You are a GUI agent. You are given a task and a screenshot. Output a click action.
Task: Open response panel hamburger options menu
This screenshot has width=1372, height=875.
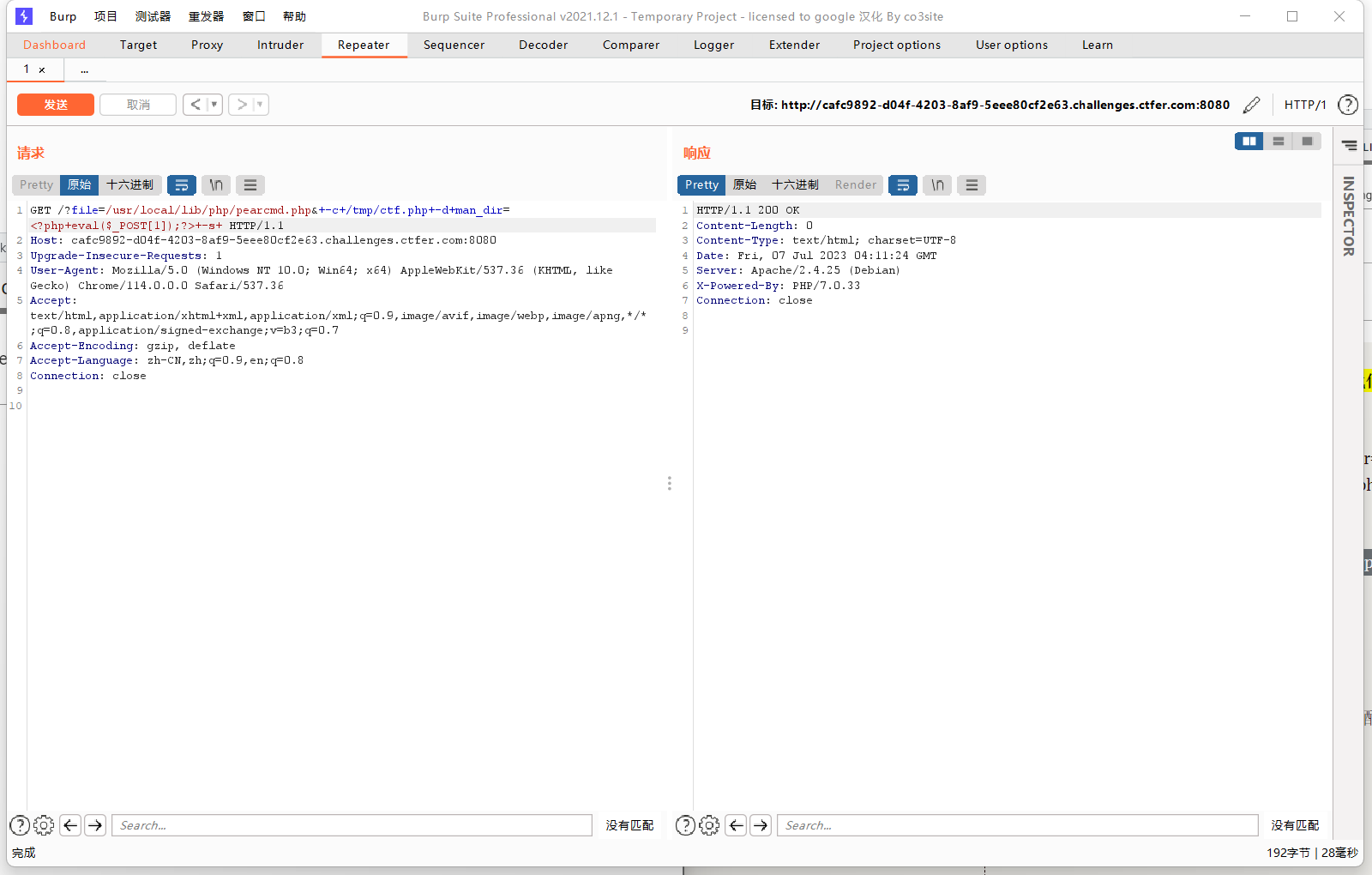pos(972,184)
